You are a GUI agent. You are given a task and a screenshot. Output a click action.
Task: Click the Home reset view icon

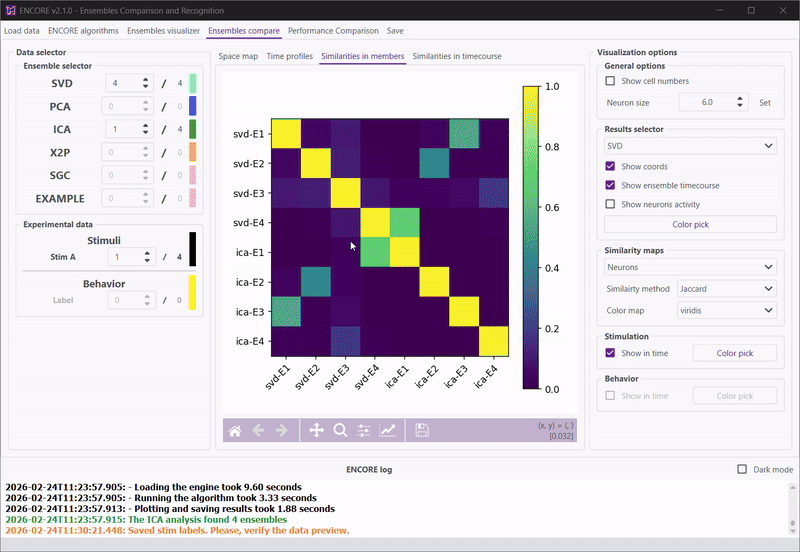(235, 431)
